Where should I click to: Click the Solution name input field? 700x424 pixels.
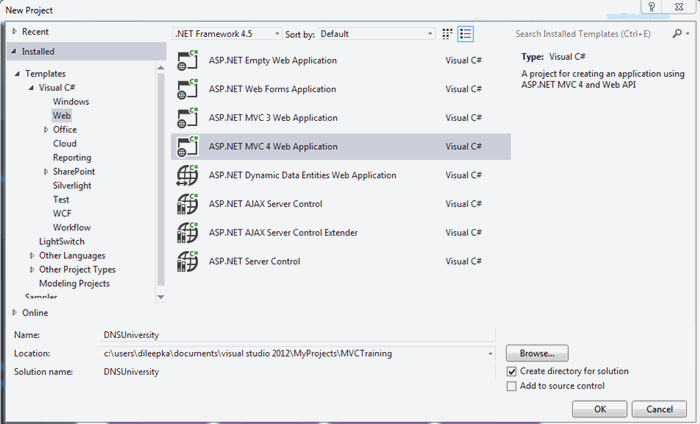[298, 372]
